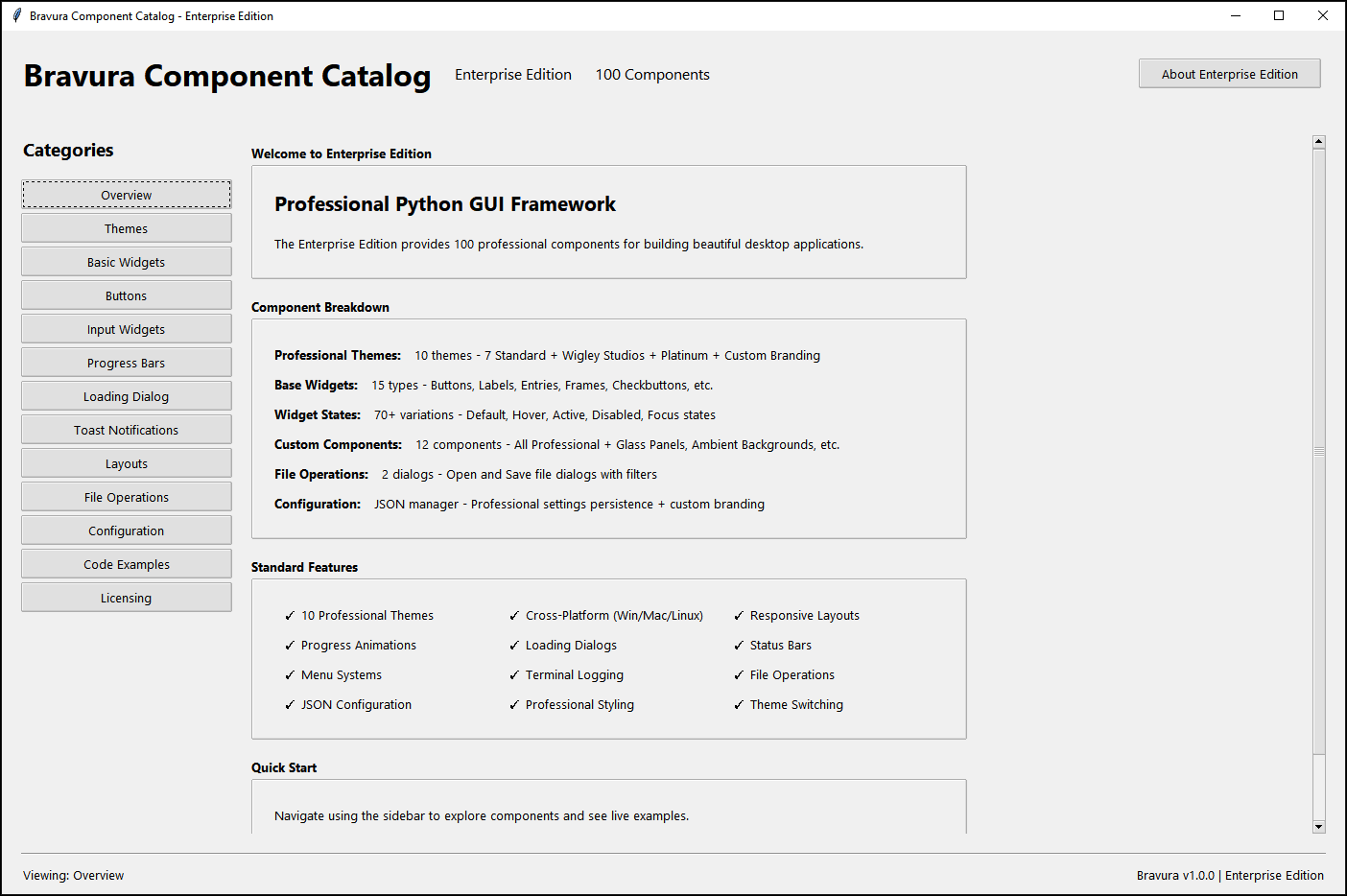Click the scrollbar up arrow

1318,140
